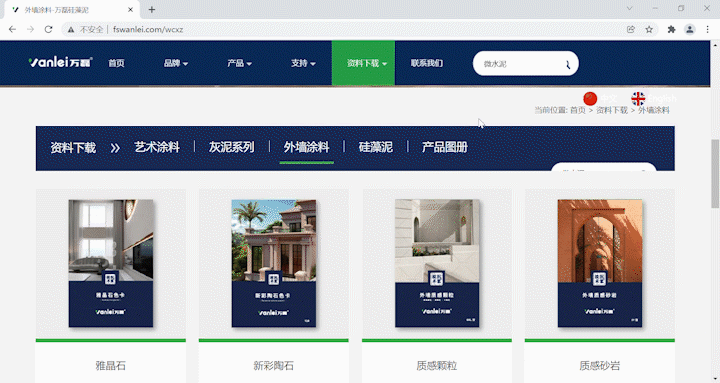The image size is (720, 383).
Task: Open the browser profile avatar icon
Action: (690, 29)
